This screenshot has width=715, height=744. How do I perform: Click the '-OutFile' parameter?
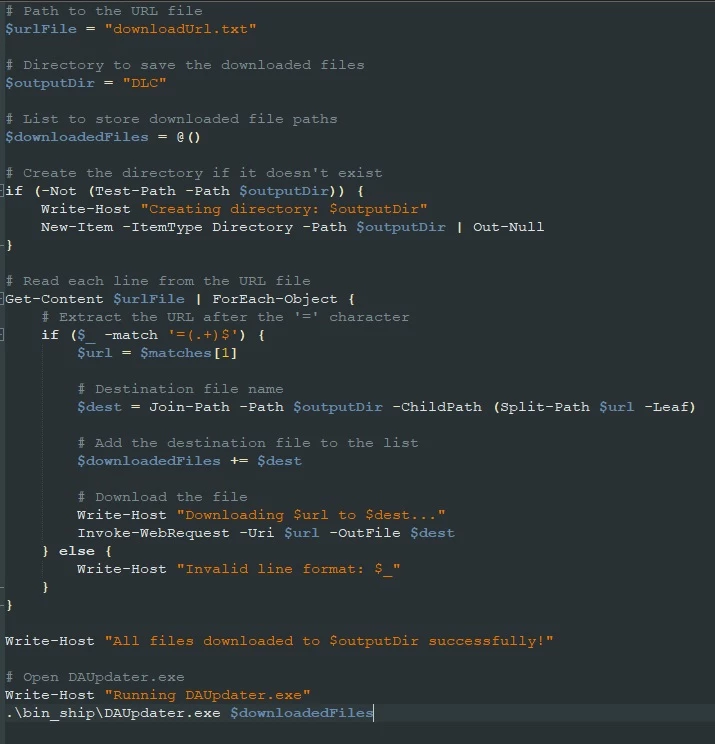[365, 534]
